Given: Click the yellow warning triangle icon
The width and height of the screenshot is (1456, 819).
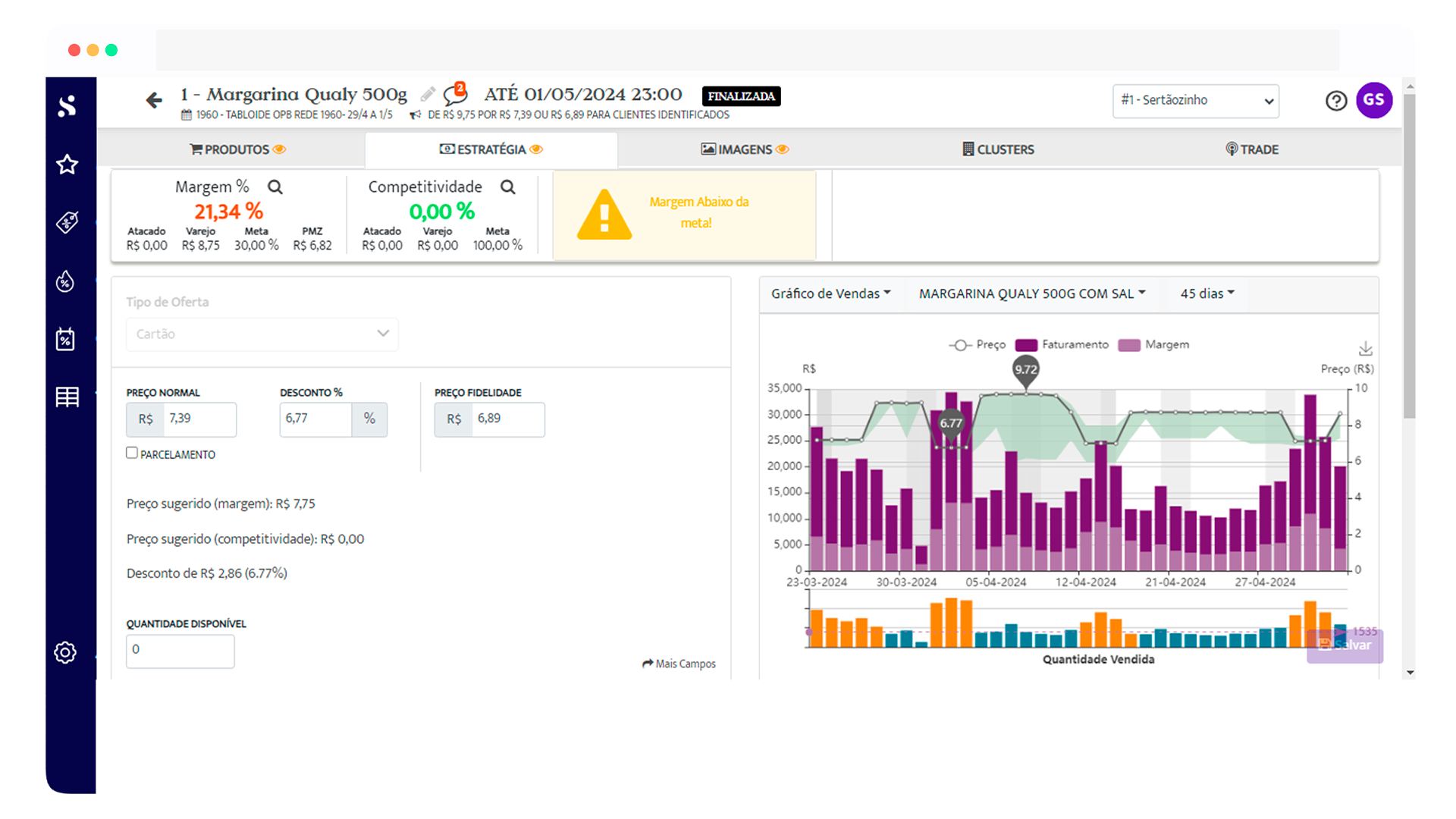Looking at the screenshot, I should [604, 215].
